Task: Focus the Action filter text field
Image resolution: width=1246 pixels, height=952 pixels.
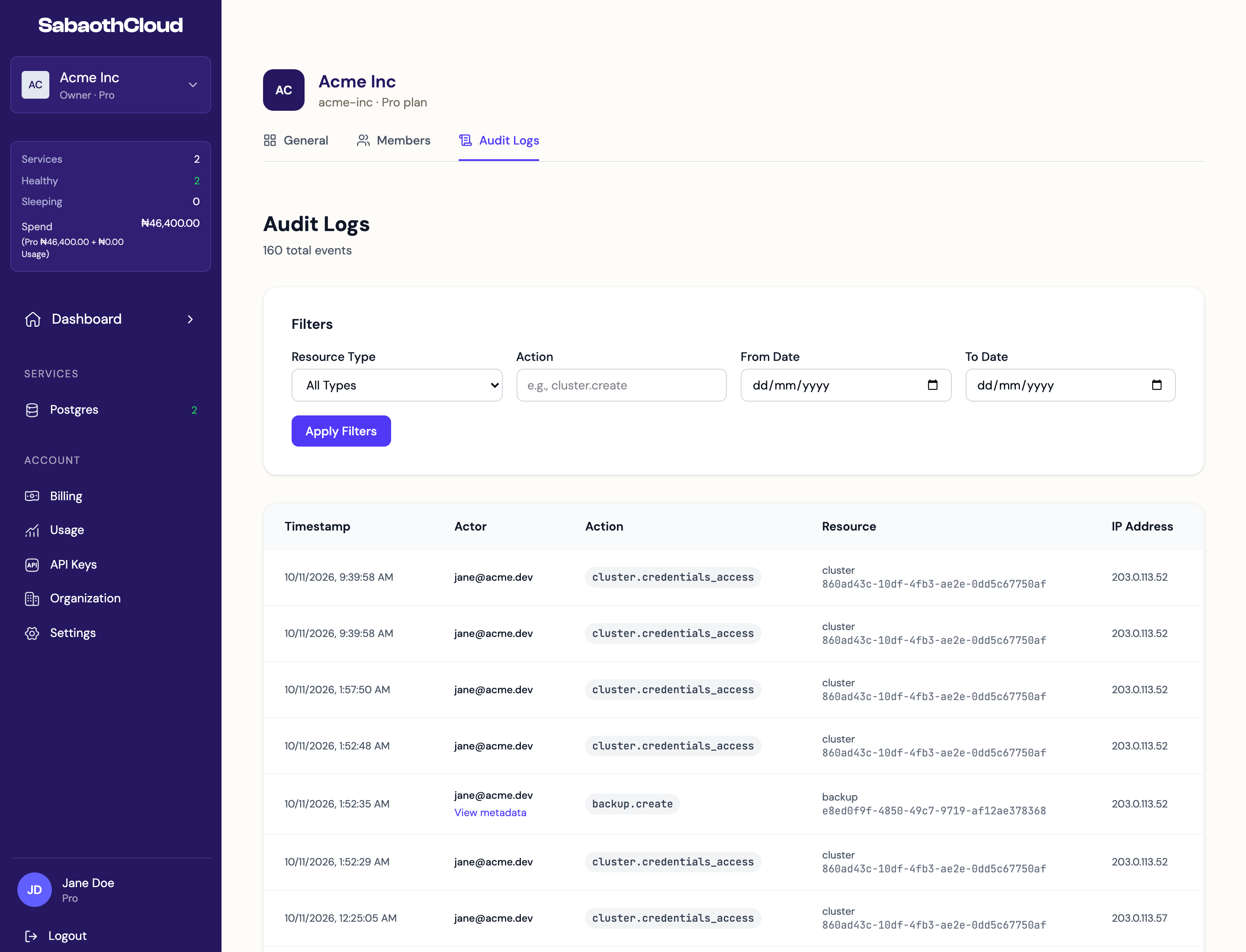Action: coord(621,385)
